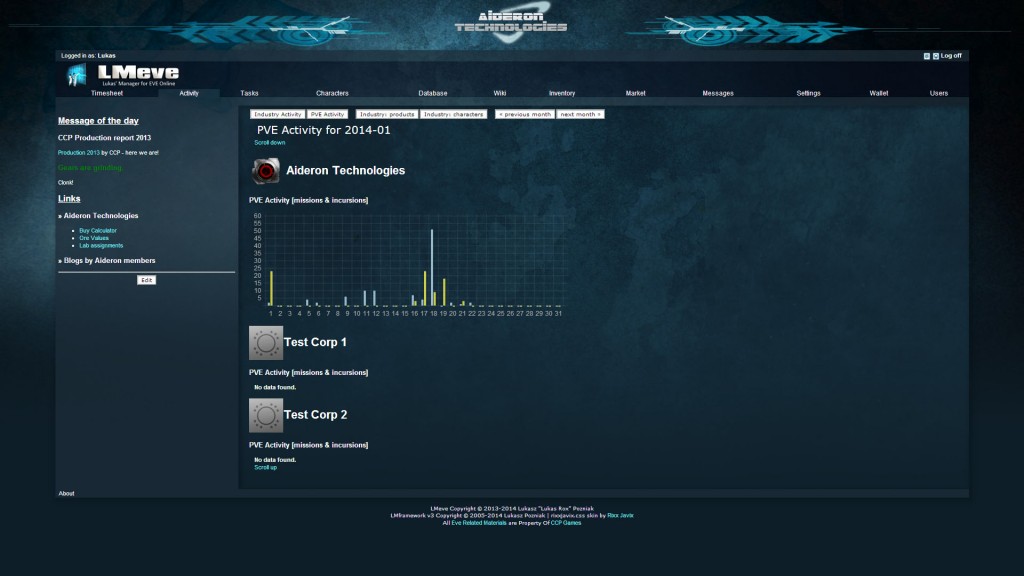Image resolution: width=1024 pixels, height=576 pixels.
Task: Open the Production 2013 link
Action: click(x=78, y=153)
